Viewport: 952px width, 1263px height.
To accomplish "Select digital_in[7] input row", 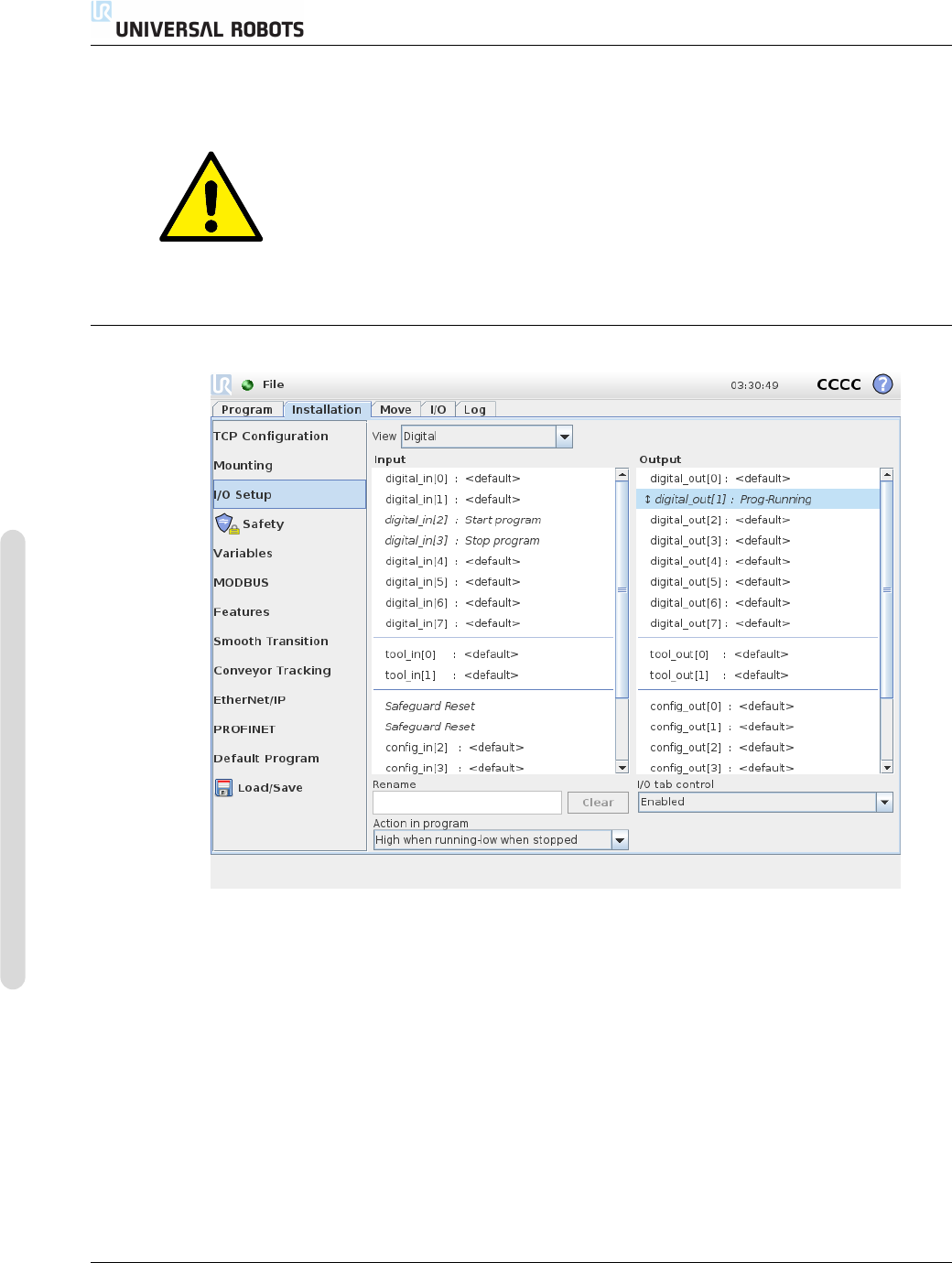I will click(x=493, y=624).
